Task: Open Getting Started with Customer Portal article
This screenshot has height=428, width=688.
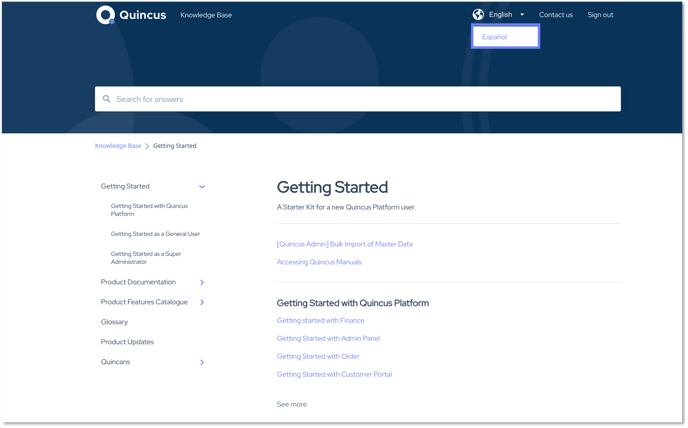Action: click(334, 374)
